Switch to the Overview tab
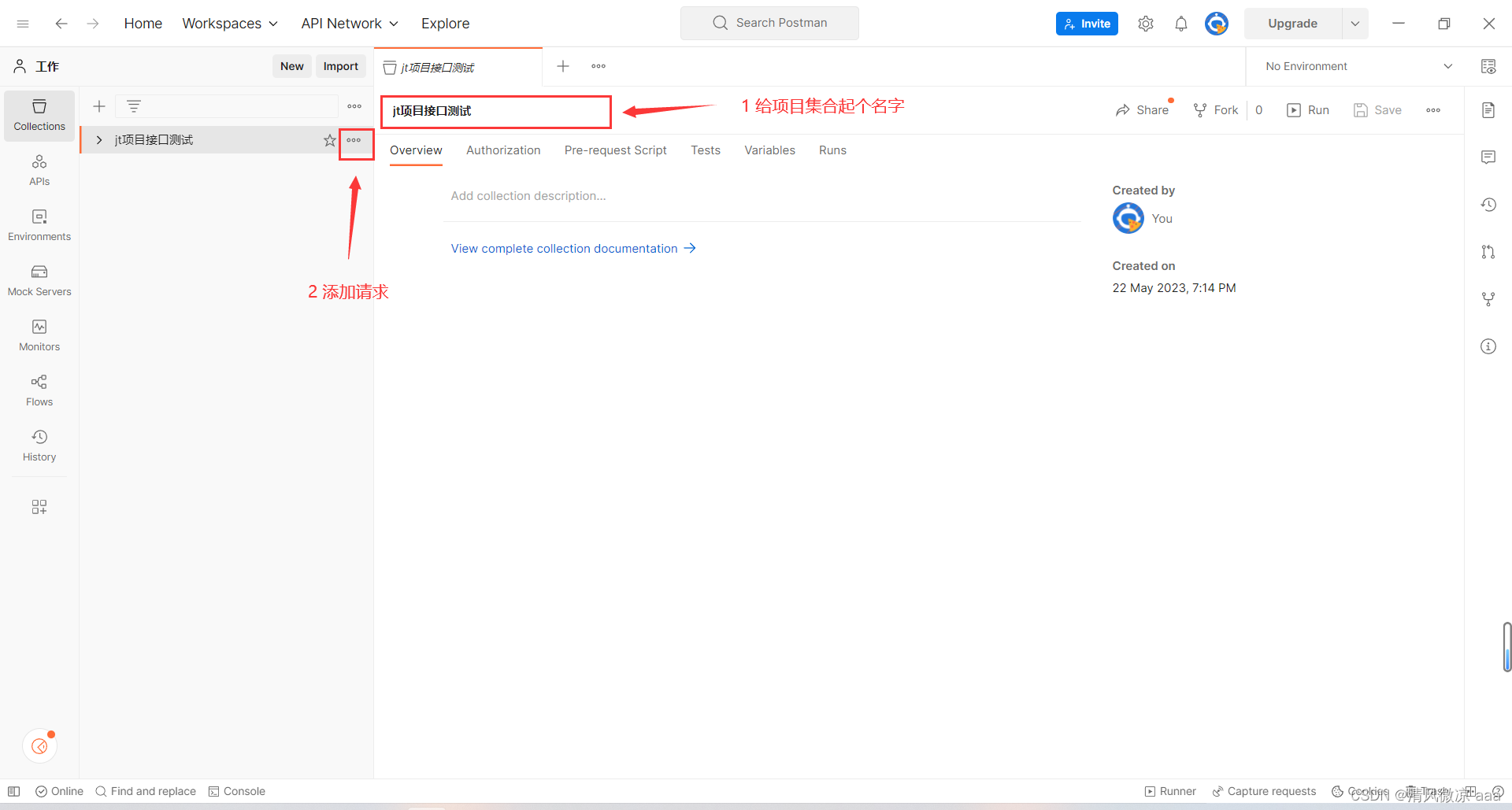The height and width of the screenshot is (810, 1512). (416, 150)
